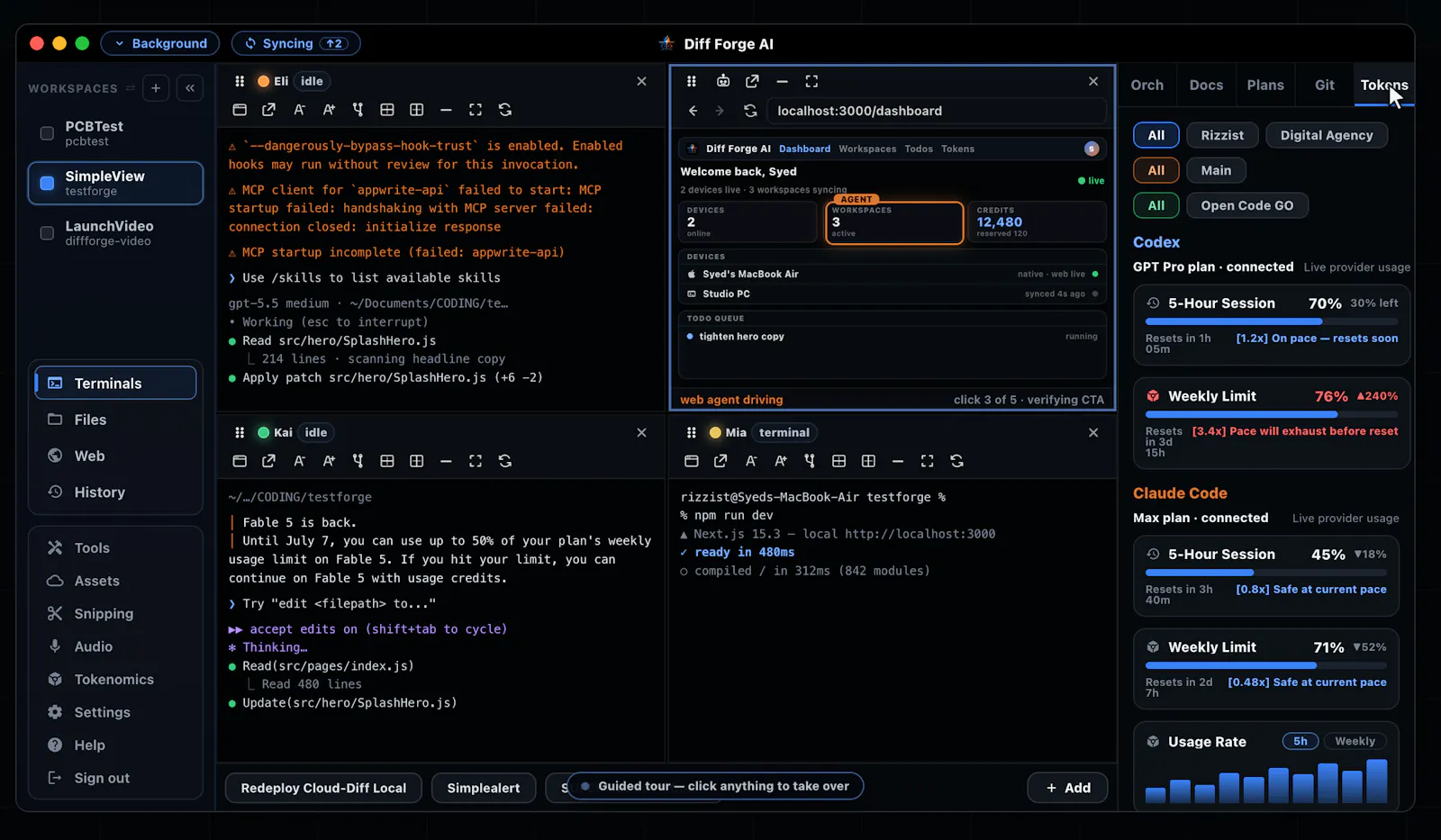Filter tokens by Digital Agency
1441x840 pixels.
pos(1327,135)
